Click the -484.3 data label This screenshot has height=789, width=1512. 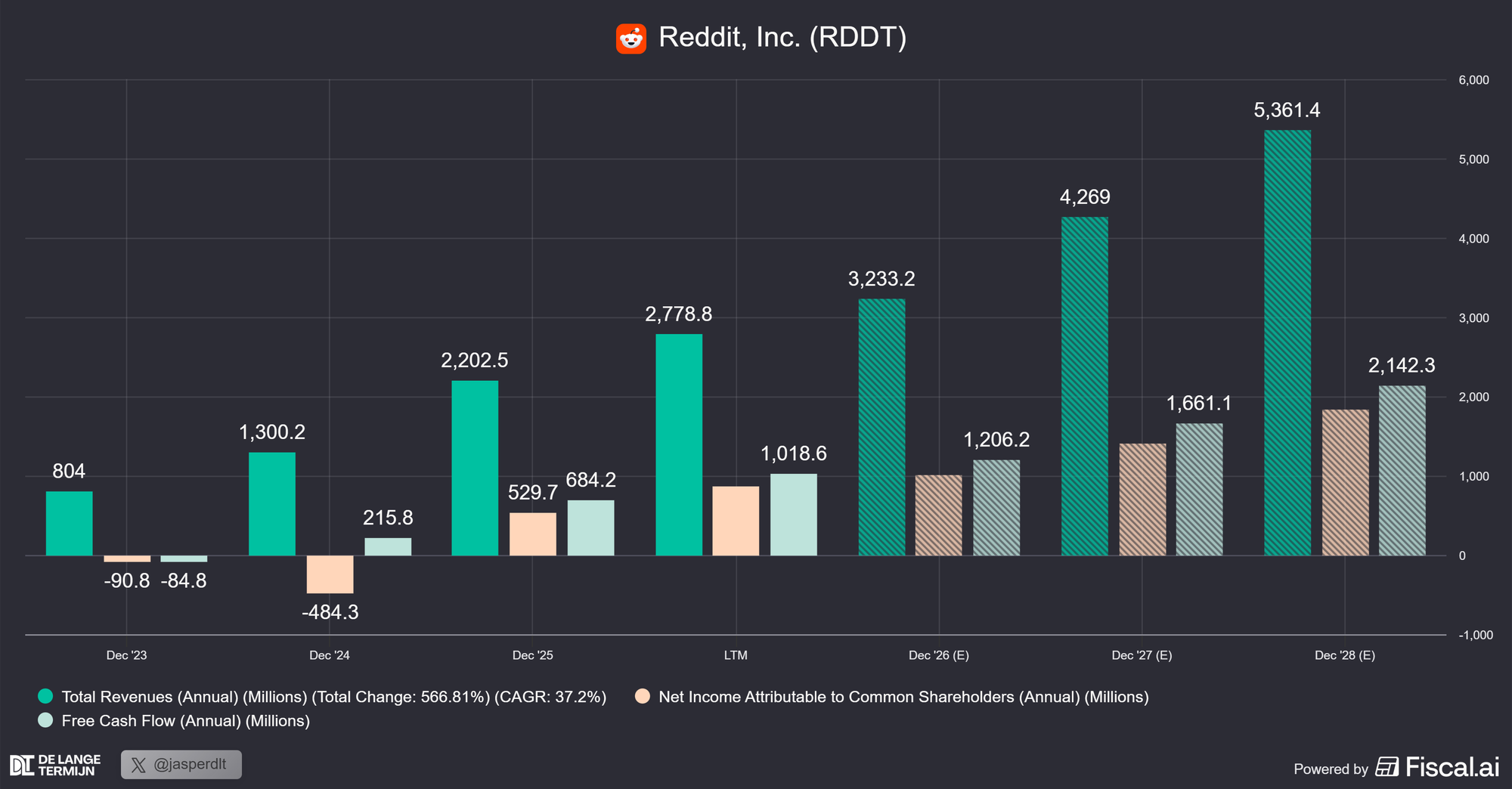click(330, 612)
